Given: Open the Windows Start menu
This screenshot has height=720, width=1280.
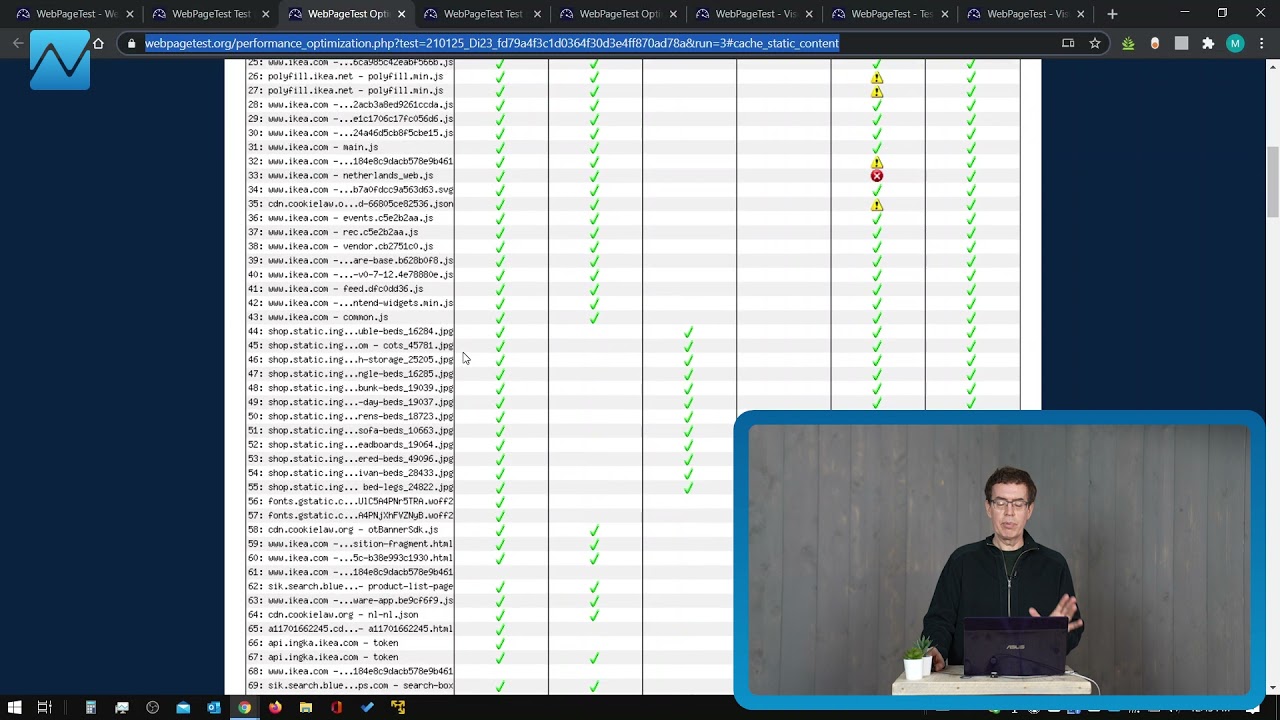Looking at the screenshot, I should (14, 707).
